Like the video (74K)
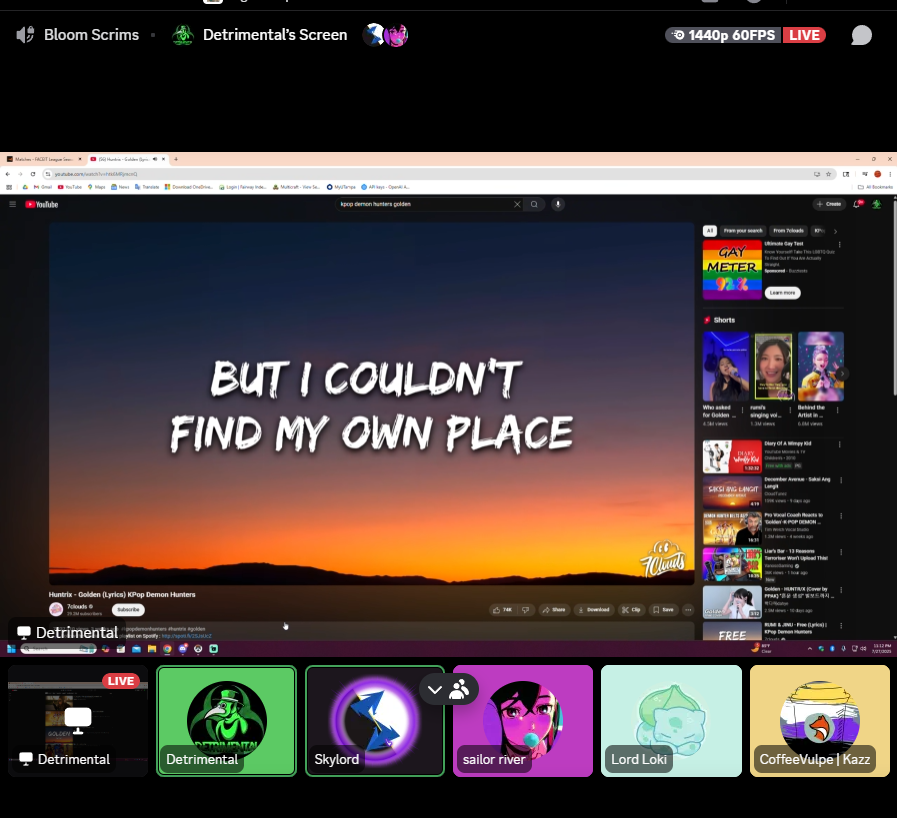This screenshot has height=818, width=897. coord(502,610)
